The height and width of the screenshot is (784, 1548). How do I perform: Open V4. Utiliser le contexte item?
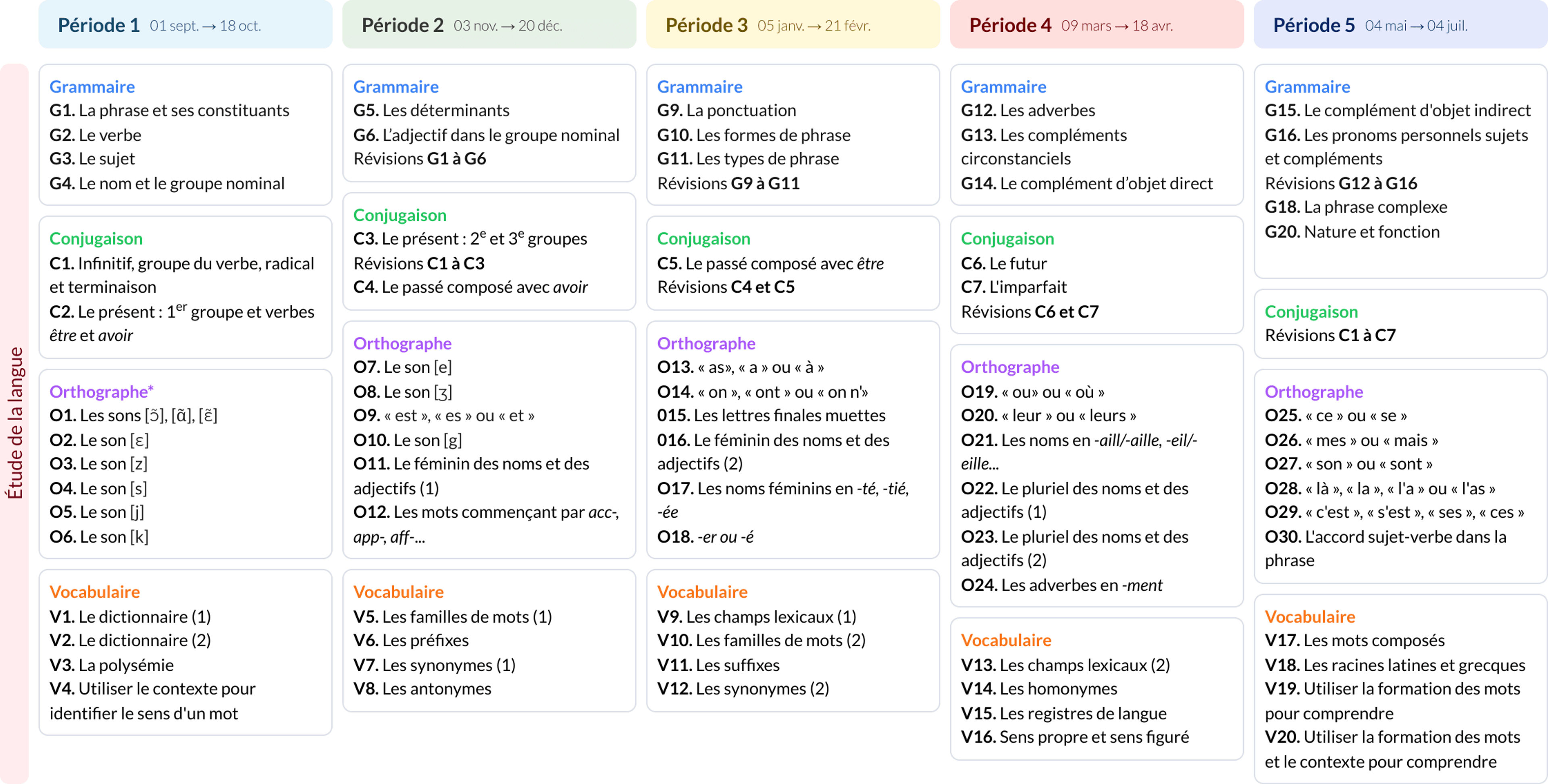pos(153,689)
